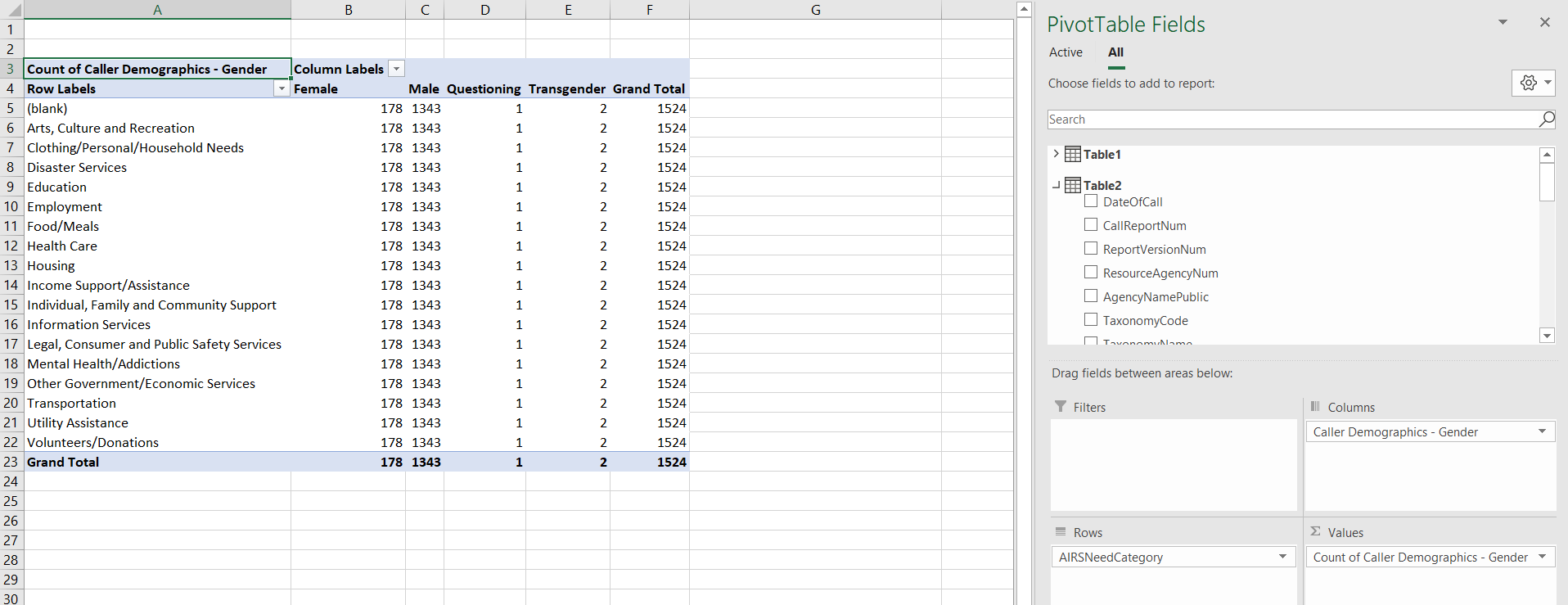Switch to the Active tab

tap(1066, 52)
